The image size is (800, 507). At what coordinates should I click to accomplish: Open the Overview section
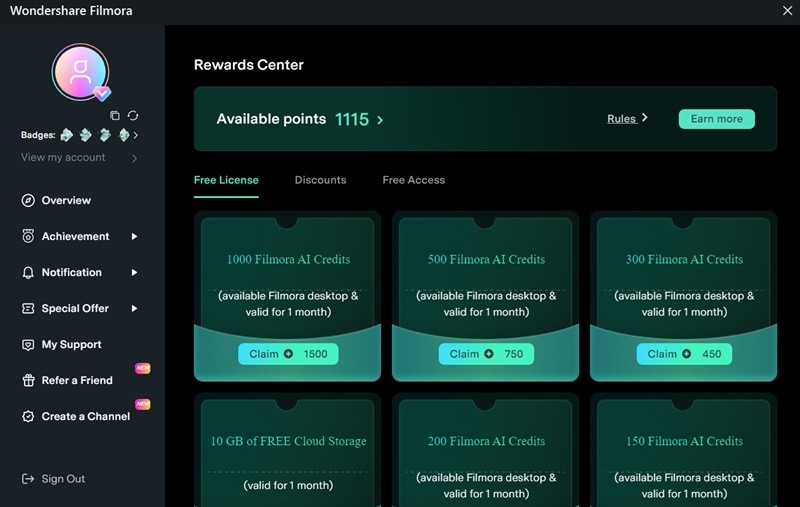[x=66, y=200]
